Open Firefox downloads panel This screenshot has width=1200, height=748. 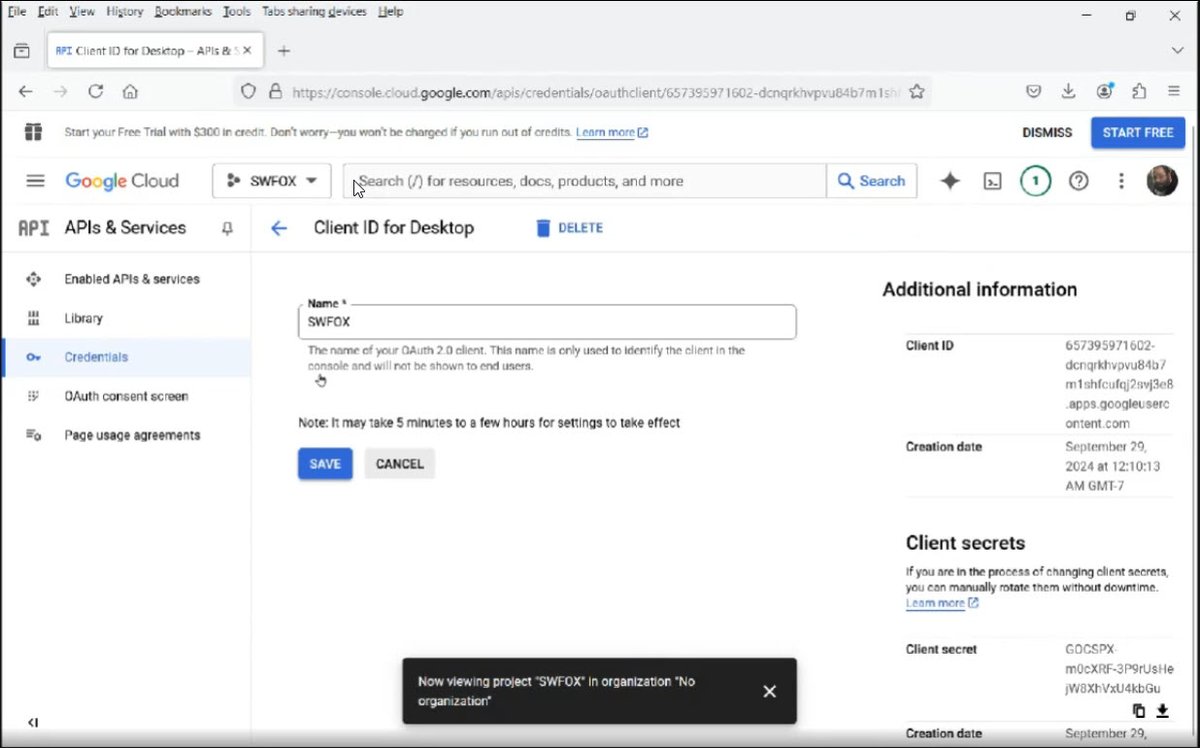tap(1068, 91)
